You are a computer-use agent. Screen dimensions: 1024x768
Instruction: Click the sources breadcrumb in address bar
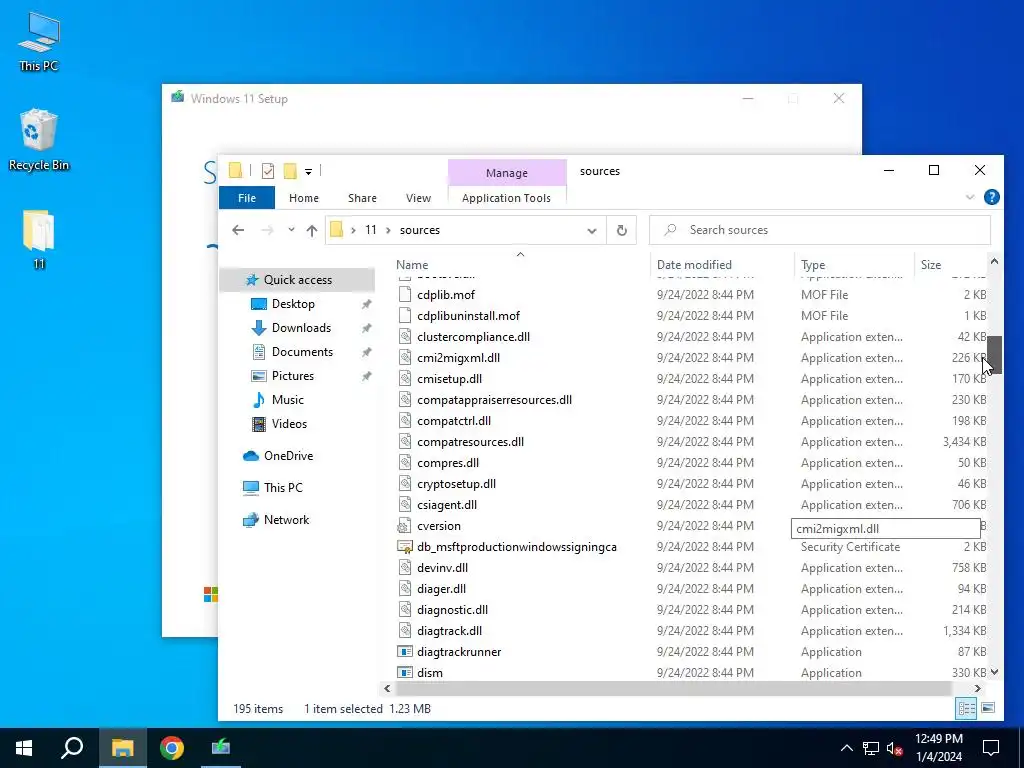[420, 230]
